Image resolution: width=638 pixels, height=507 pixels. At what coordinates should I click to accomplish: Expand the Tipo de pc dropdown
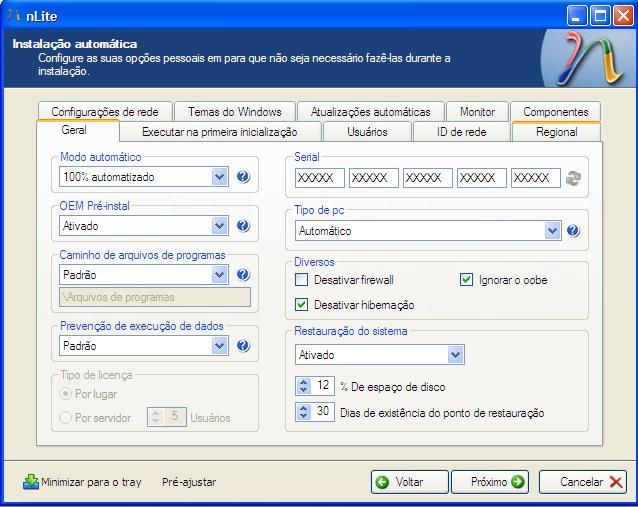coord(552,231)
